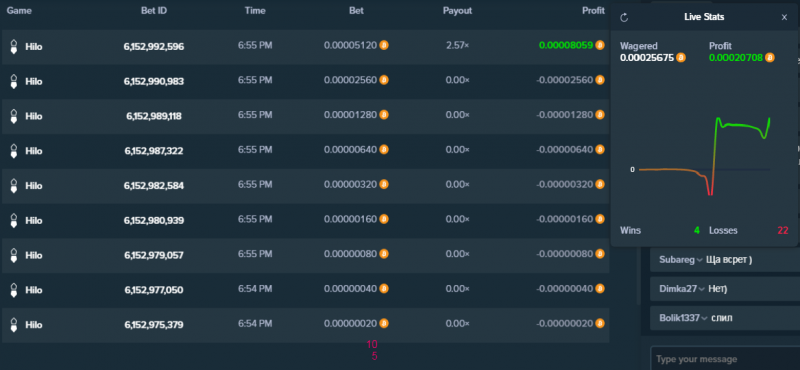Click Hilo game icon for bet 6,152,975,379
Screen dimensions: 800x370
[x=14, y=325]
